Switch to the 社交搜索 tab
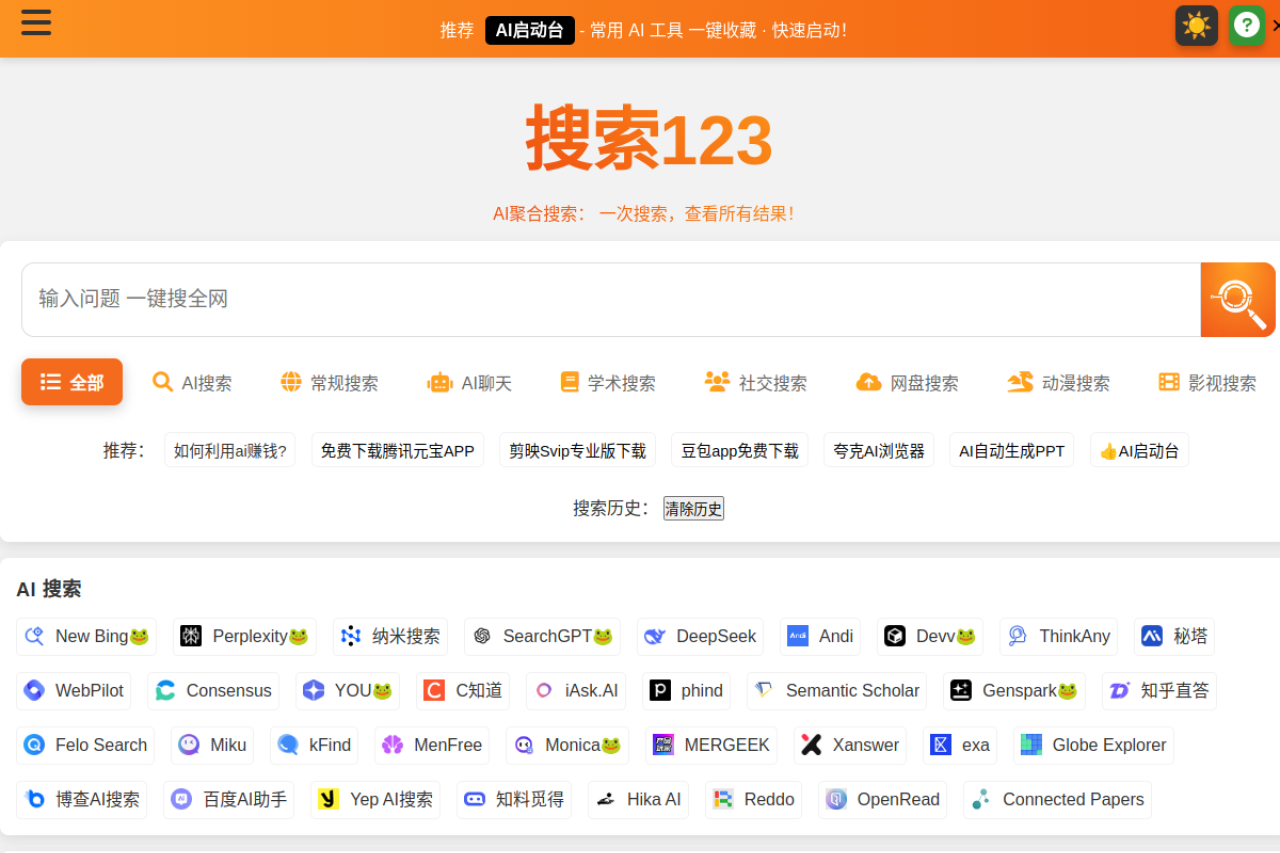This screenshot has width=1280, height=853. 755,382
